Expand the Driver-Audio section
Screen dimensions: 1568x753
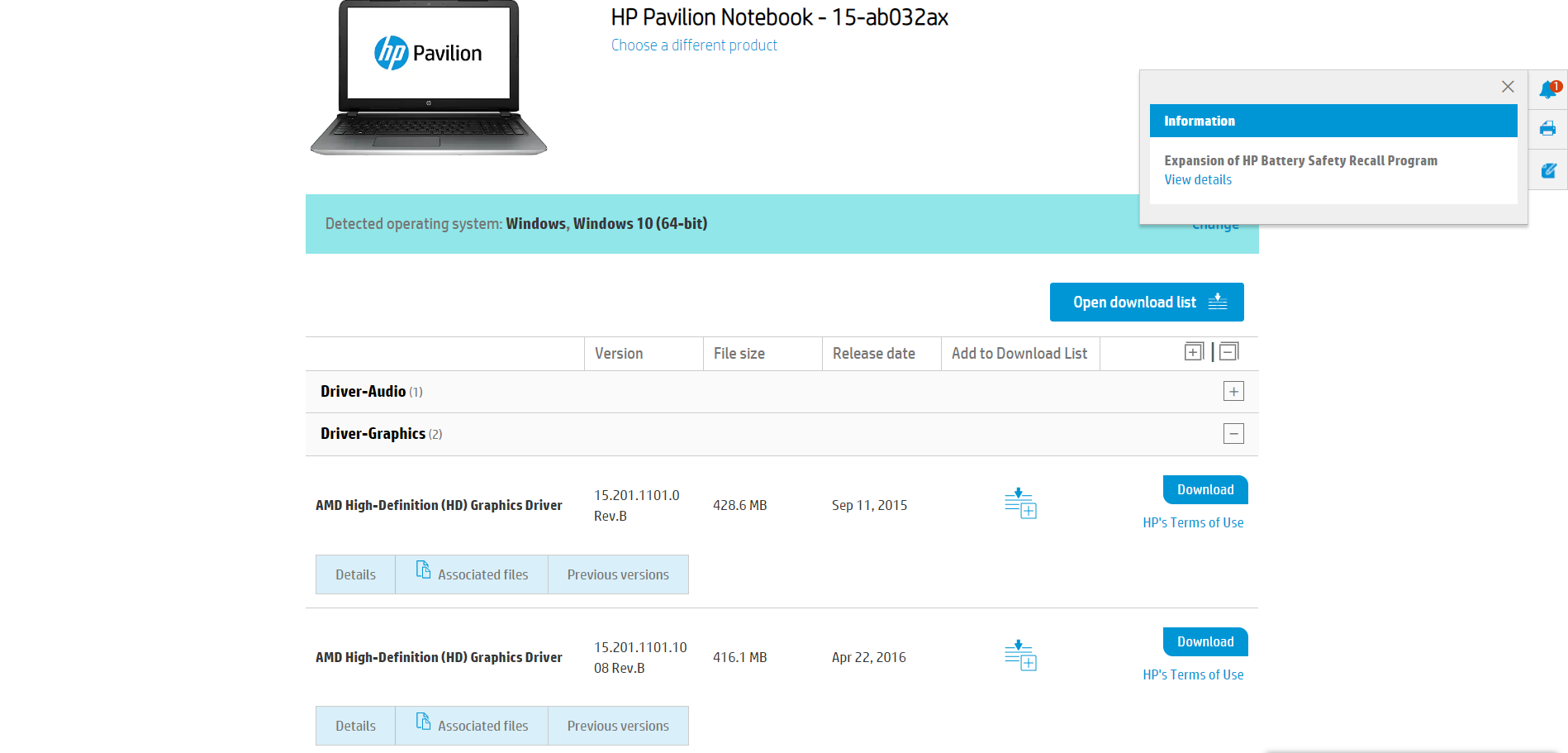[x=1233, y=392]
